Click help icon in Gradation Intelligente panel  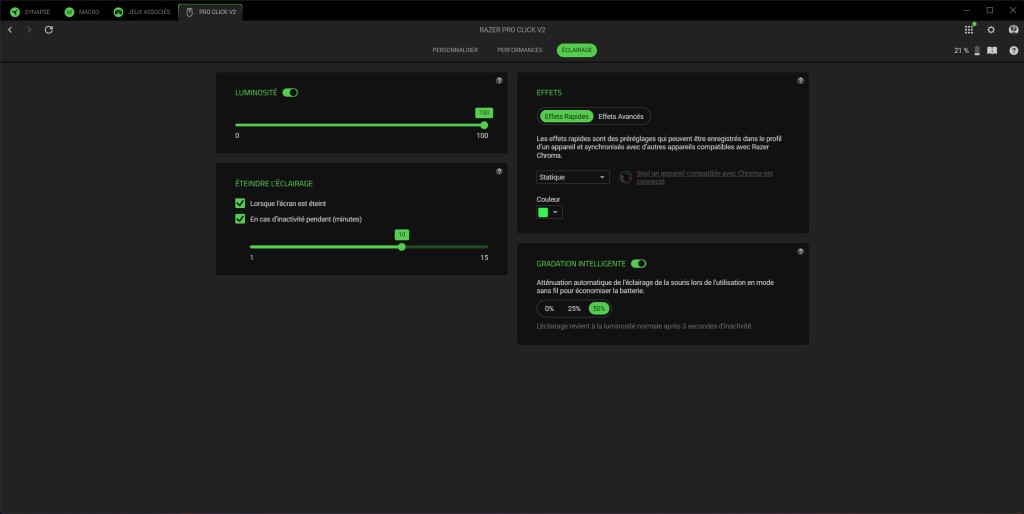(x=801, y=251)
